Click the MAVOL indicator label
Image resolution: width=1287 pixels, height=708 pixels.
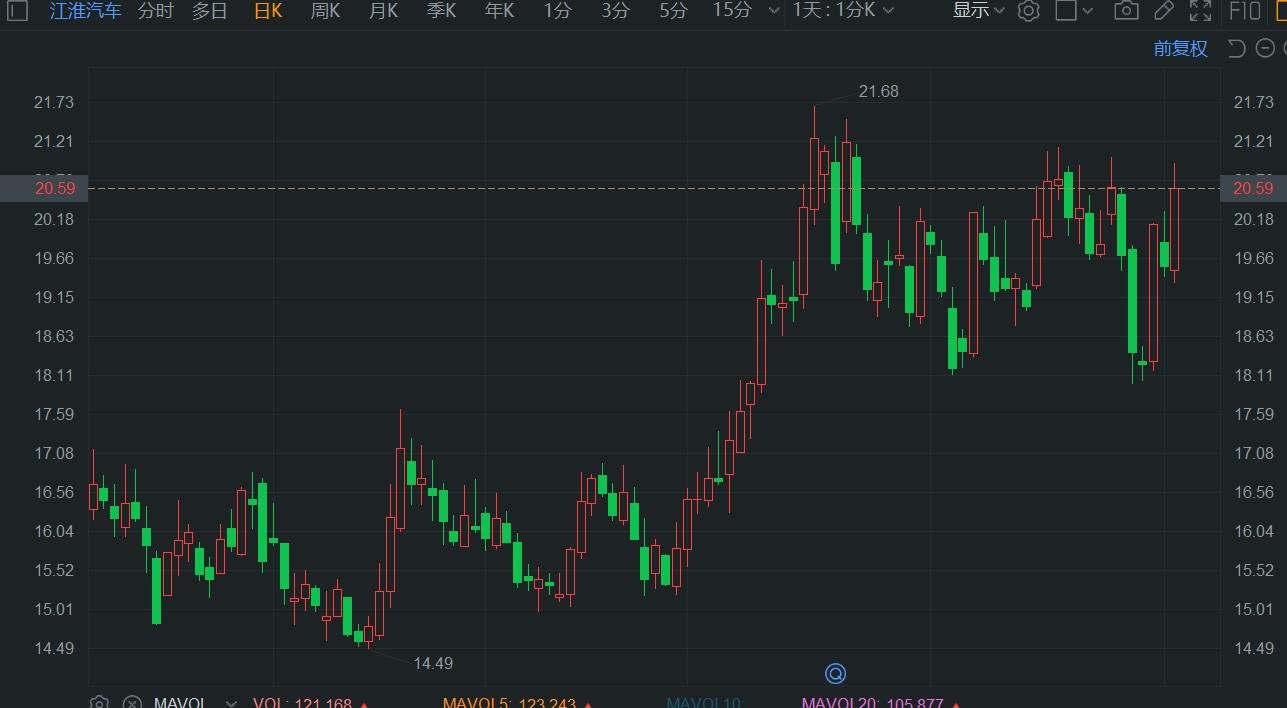coord(182,703)
